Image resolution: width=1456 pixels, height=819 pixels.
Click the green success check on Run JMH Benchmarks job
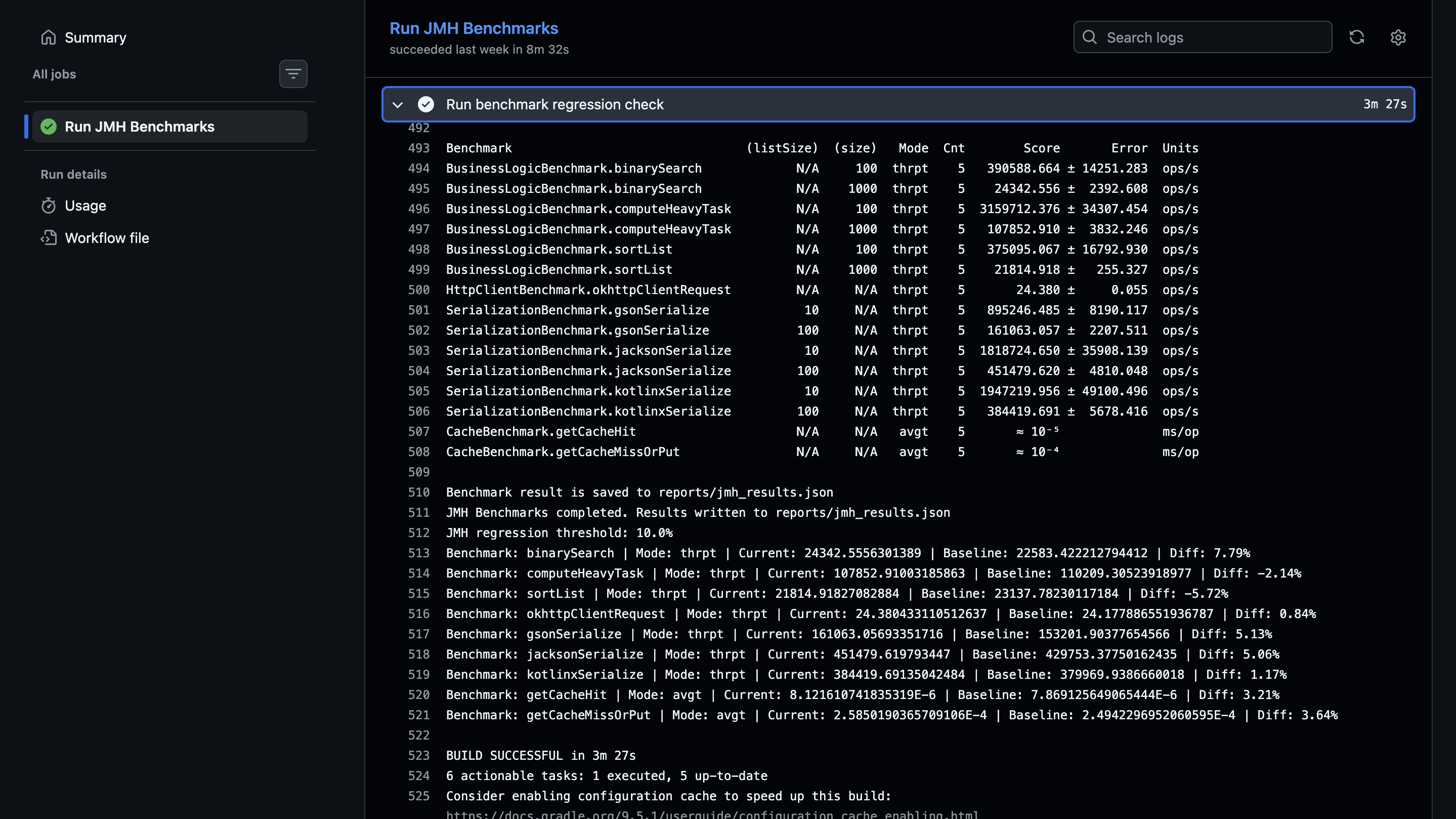[49, 127]
